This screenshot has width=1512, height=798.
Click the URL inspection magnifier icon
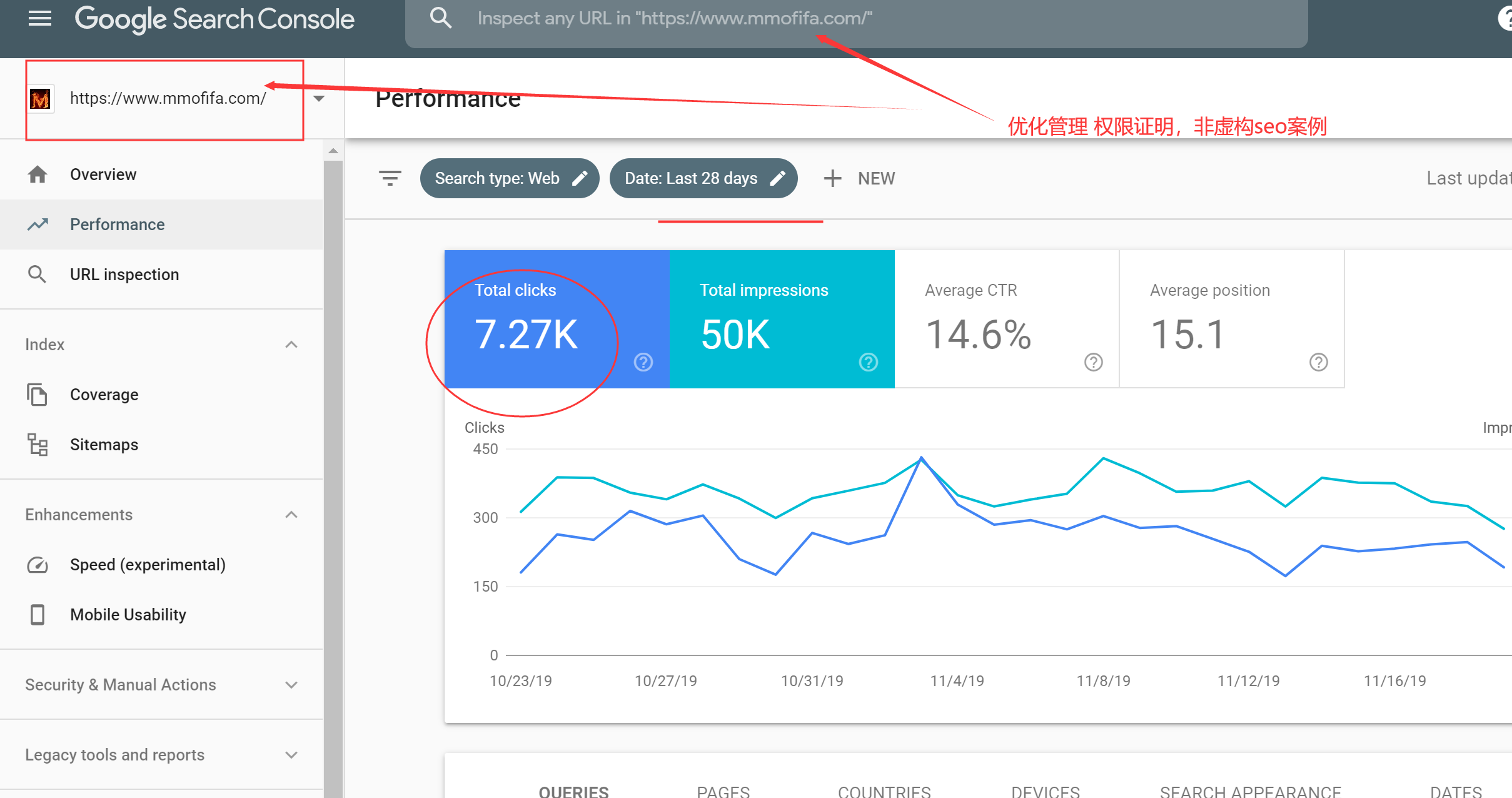(x=38, y=274)
